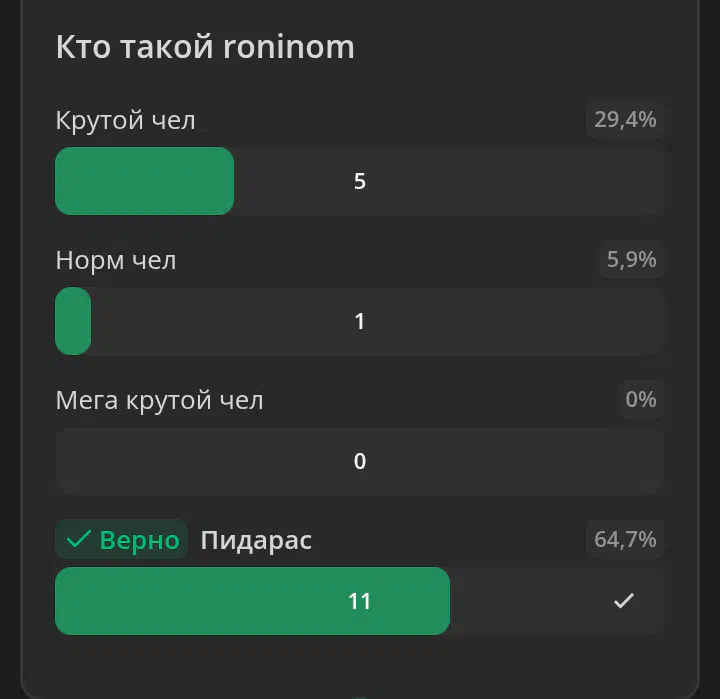
Task: Click the green checkmark icon beside Верно
Action: (x=79, y=539)
